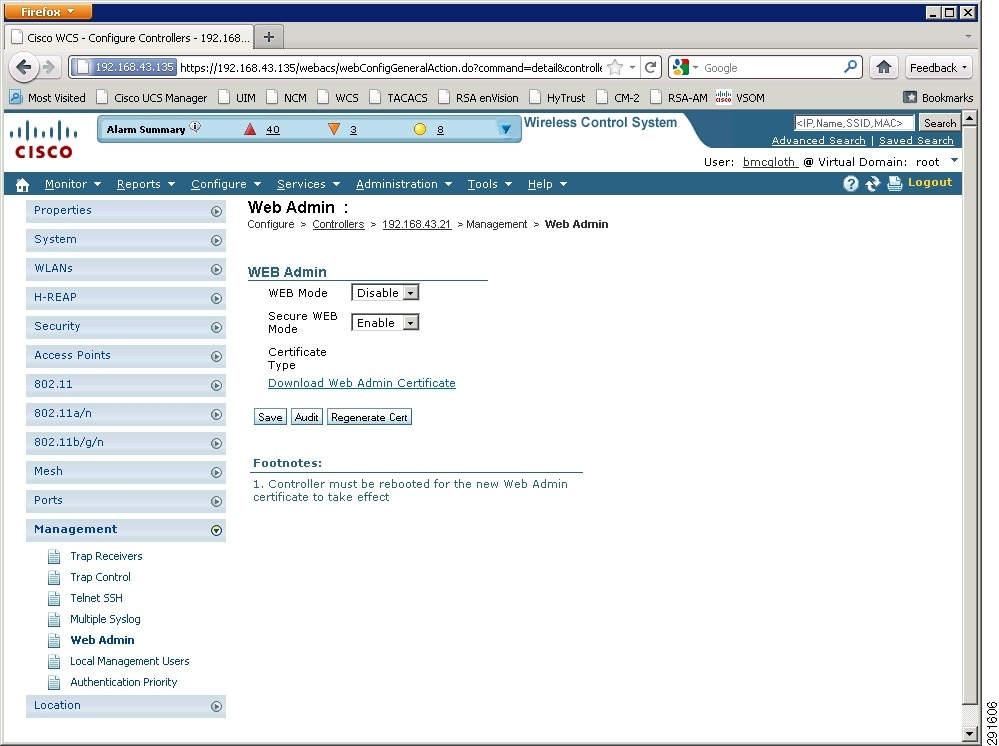Click the IP, Name, SSID, MAC search field

(854, 123)
